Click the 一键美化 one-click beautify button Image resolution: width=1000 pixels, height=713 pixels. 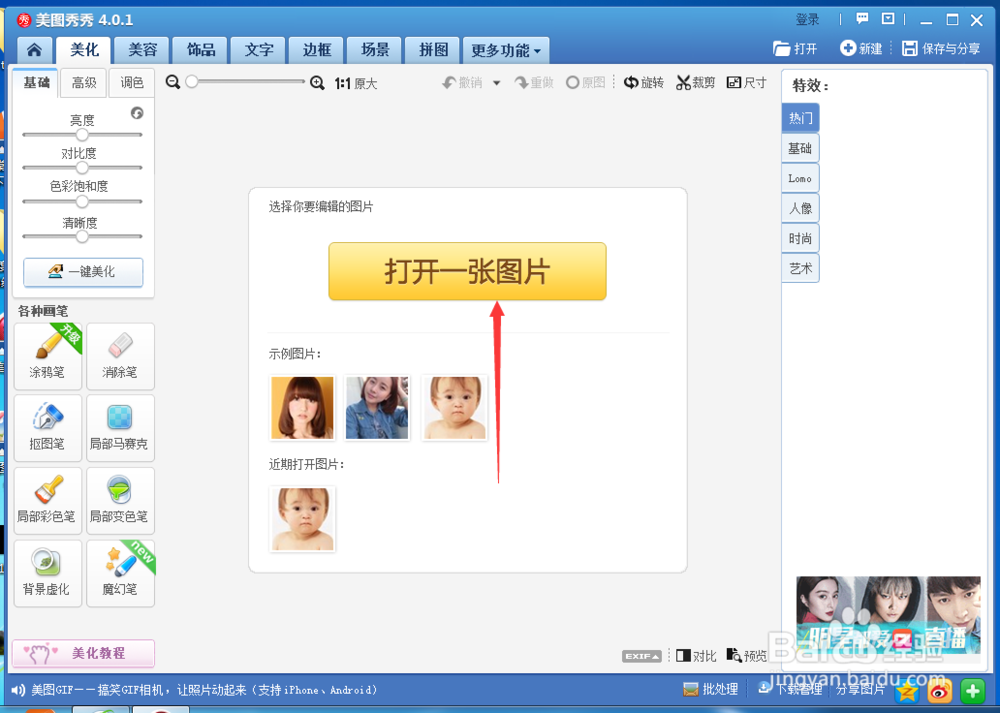(83, 272)
